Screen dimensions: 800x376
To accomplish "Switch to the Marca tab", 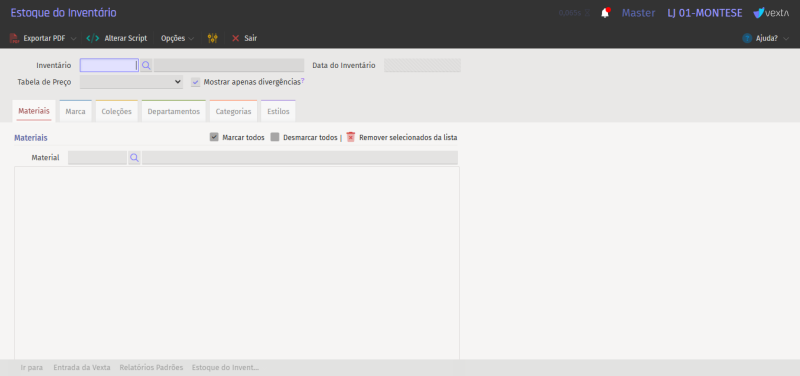I will click(x=76, y=111).
